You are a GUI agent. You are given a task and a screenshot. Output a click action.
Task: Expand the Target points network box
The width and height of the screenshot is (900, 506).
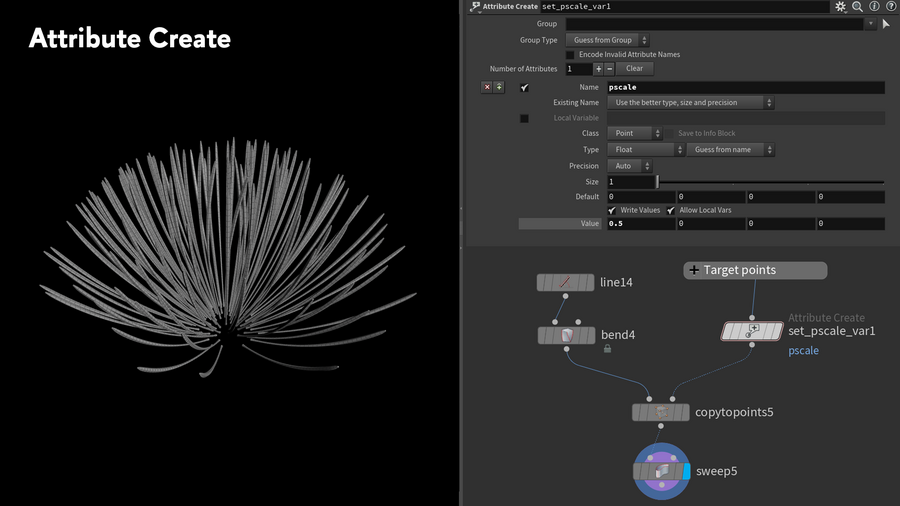click(x=694, y=270)
